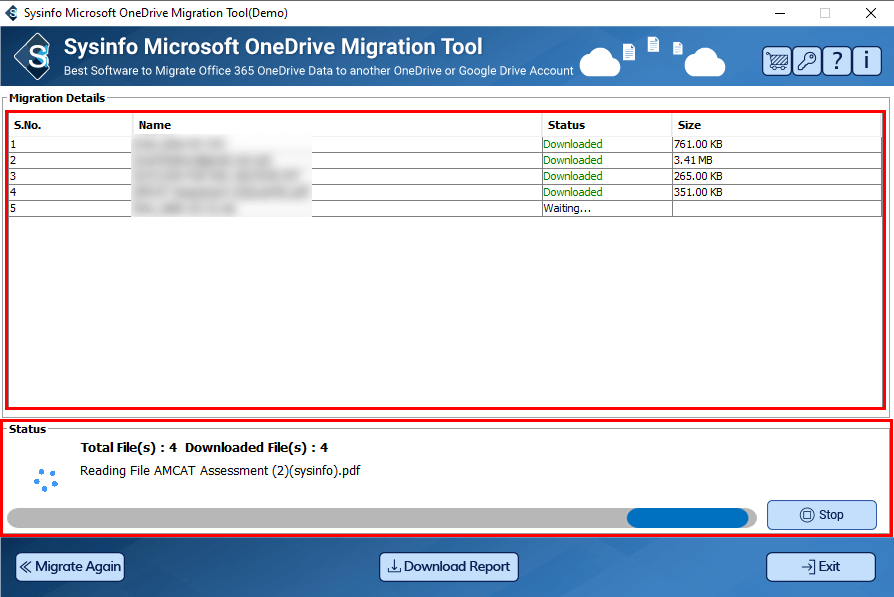The height and width of the screenshot is (597, 894).
Task: Click the S.No. column header
Action: tap(70, 125)
